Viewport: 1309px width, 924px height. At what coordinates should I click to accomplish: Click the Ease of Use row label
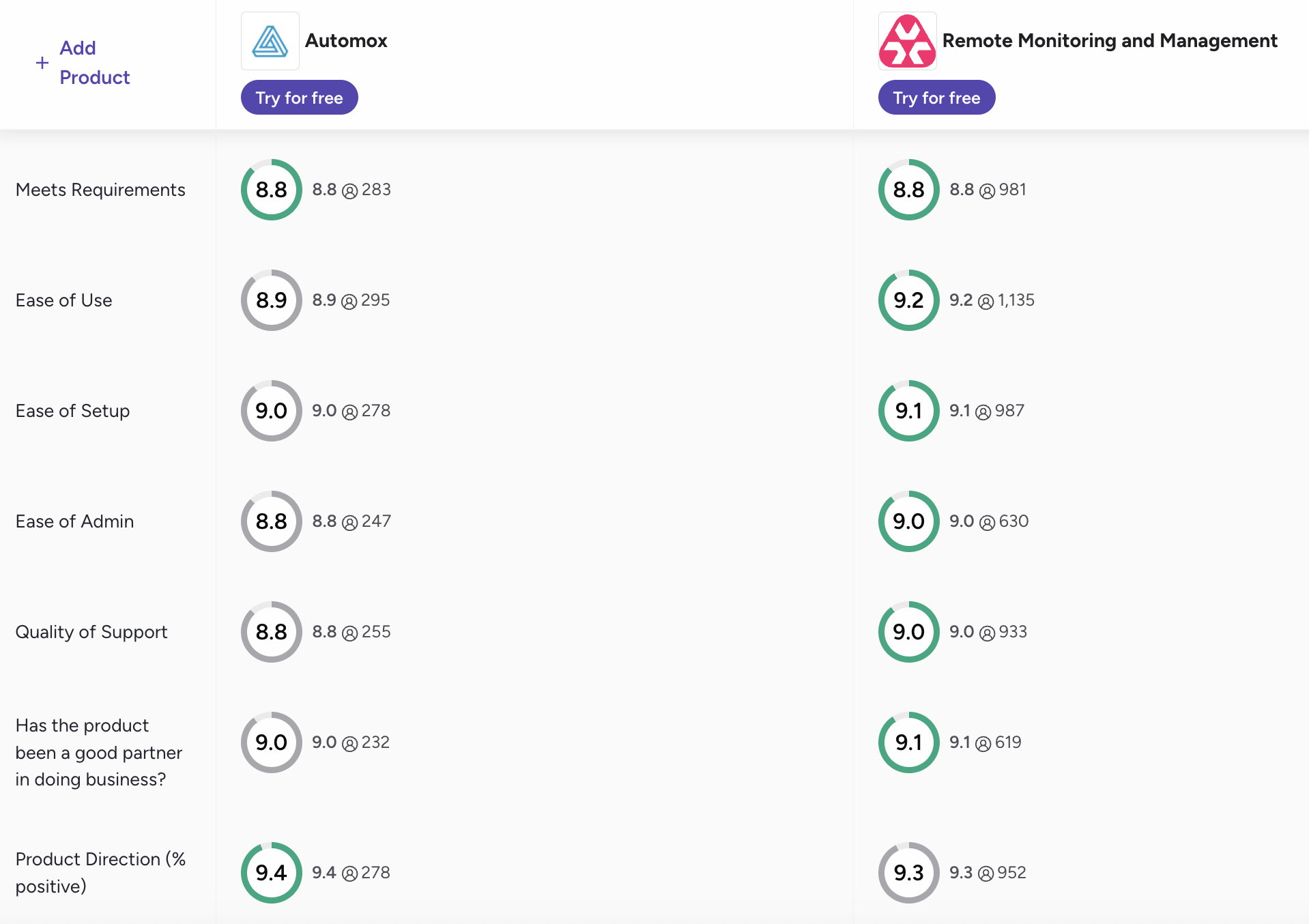(x=63, y=300)
